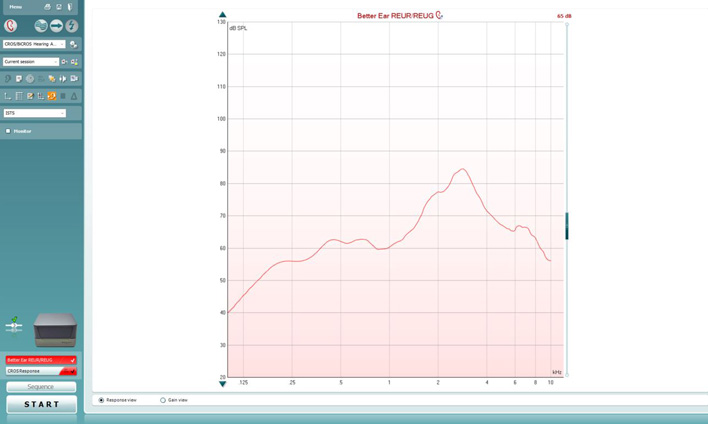This screenshot has width=708, height=424.
Task: Click the speaker arrows calibration icon
Action: 63,79
